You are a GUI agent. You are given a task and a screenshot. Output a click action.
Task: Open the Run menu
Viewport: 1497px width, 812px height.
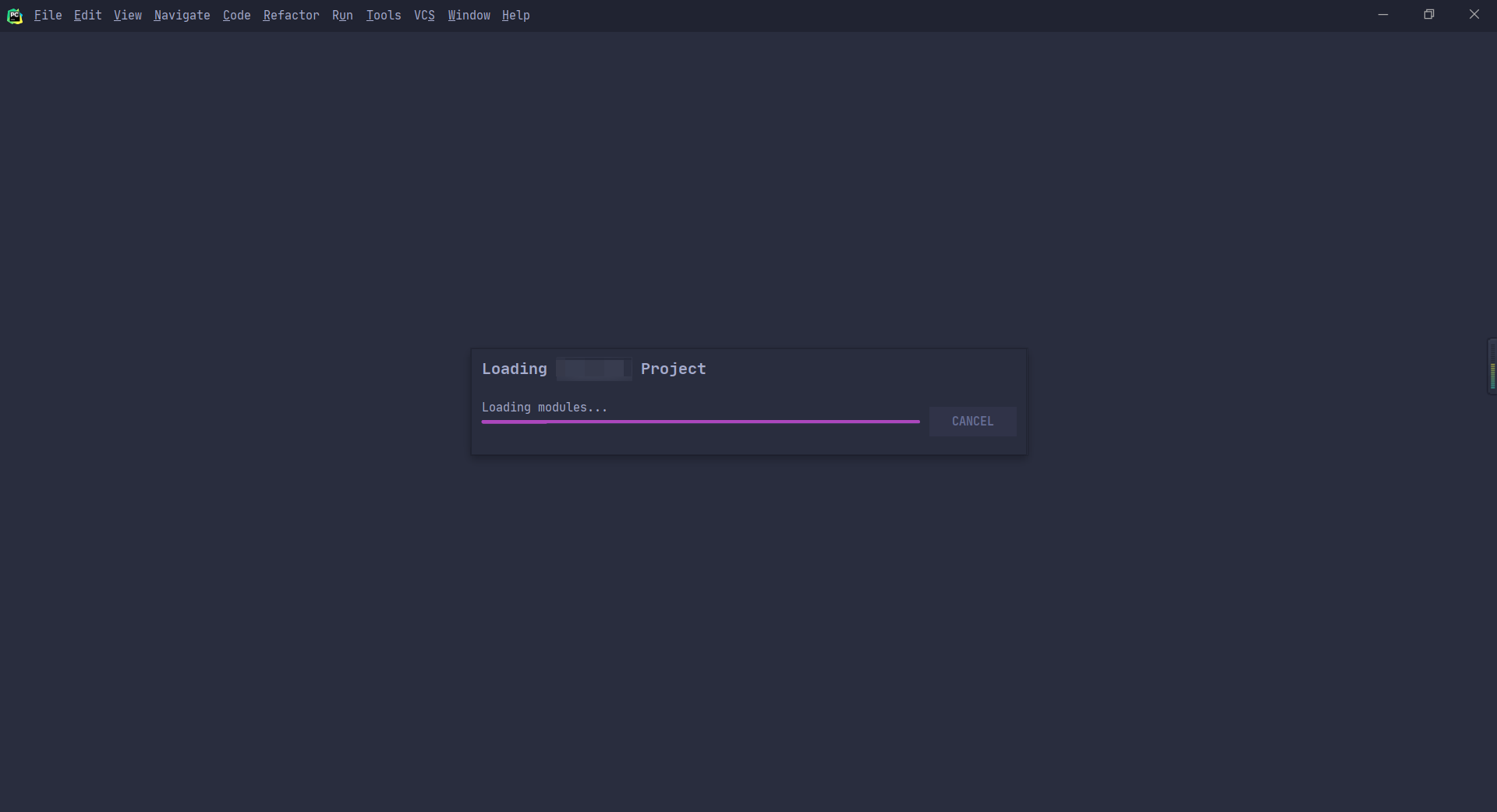coord(342,15)
